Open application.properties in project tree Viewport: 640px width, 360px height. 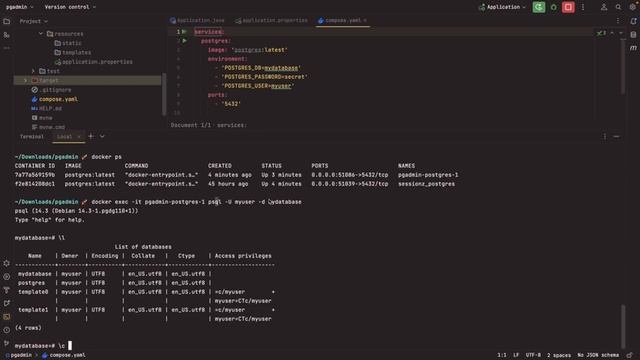pos(93,62)
